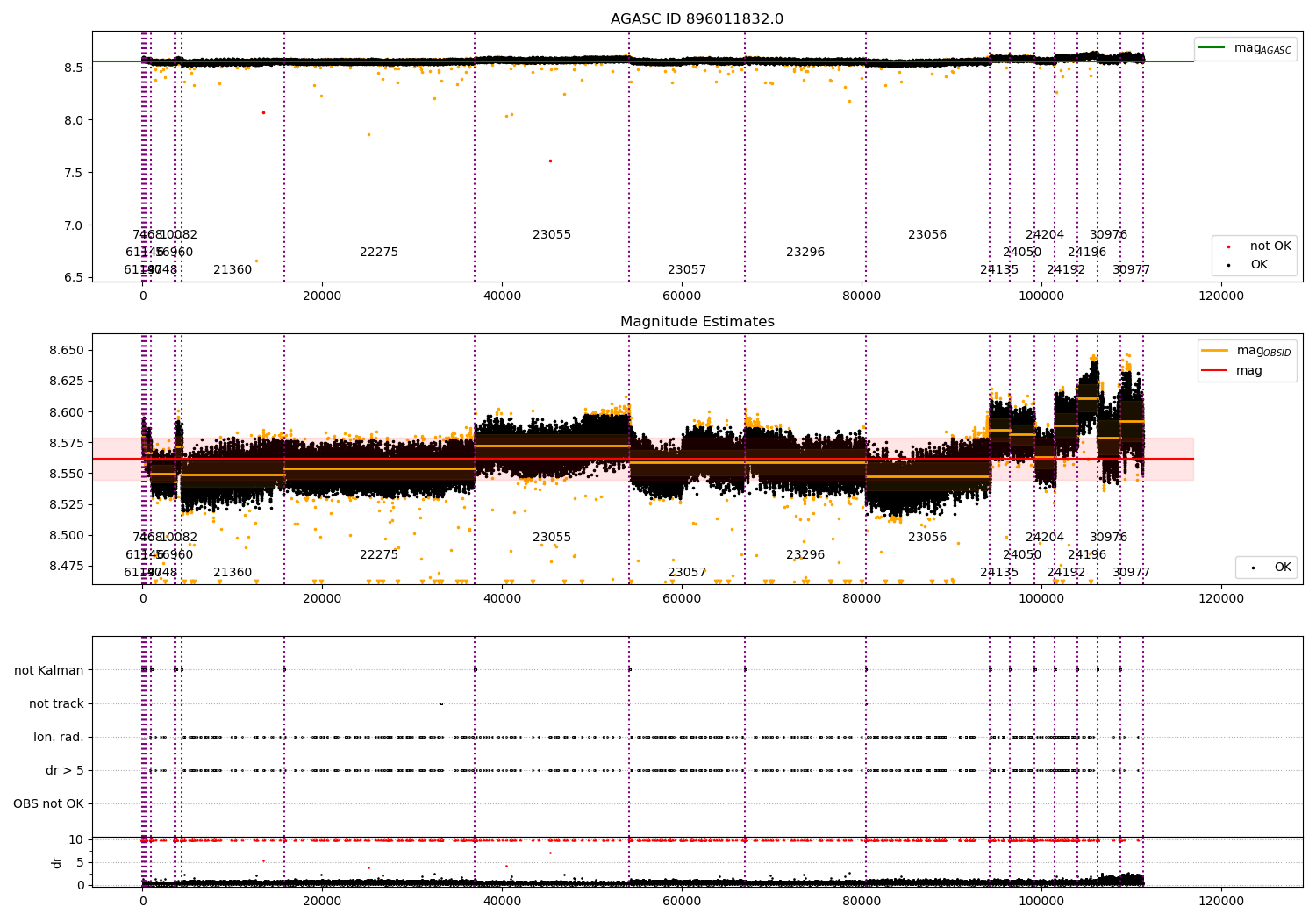Click the 10 tick on the dr axis

click(x=76, y=840)
